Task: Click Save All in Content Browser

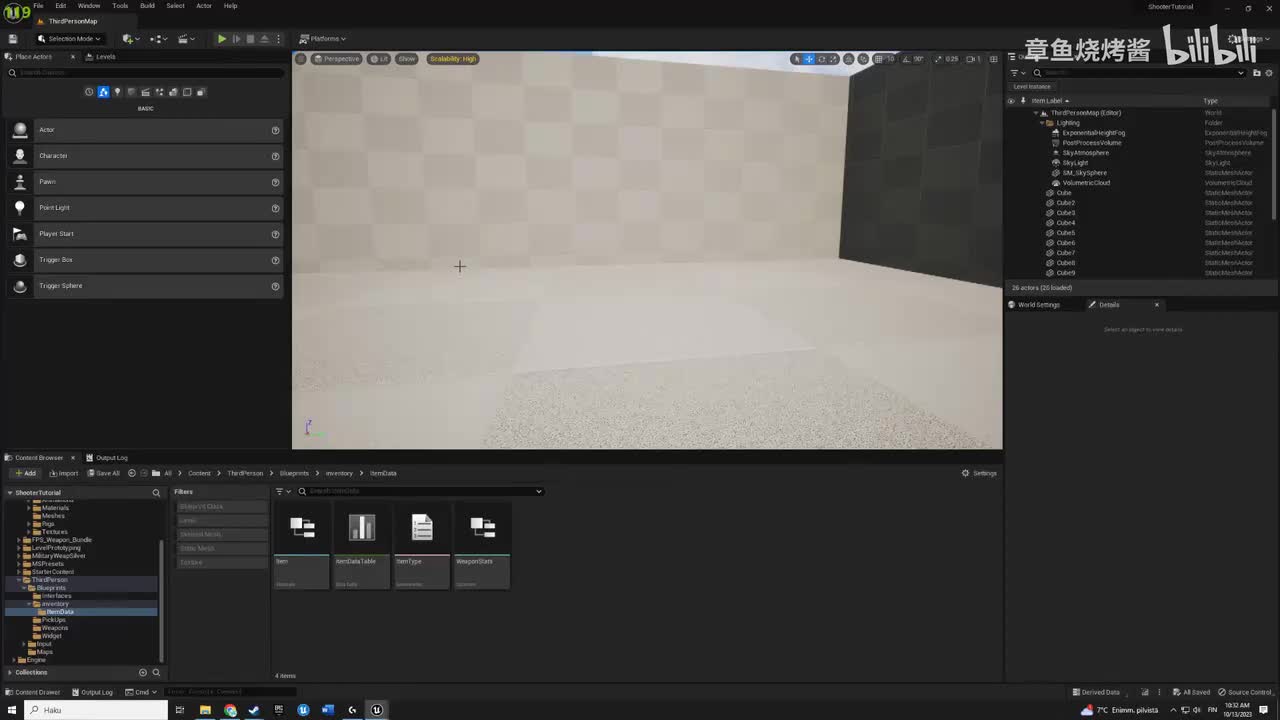Action: (x=103, y=473)
